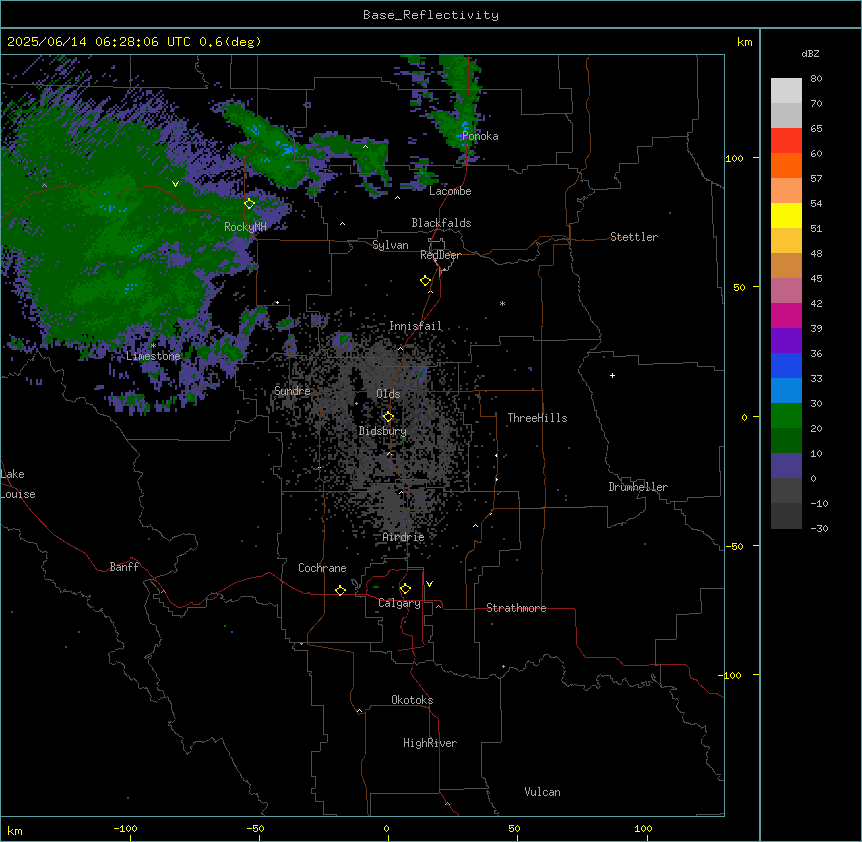This screenshot has height=842, width=862.
Task: Select the darkest gray -30 to -10 dBZ swatch
Action: [786, 516]
